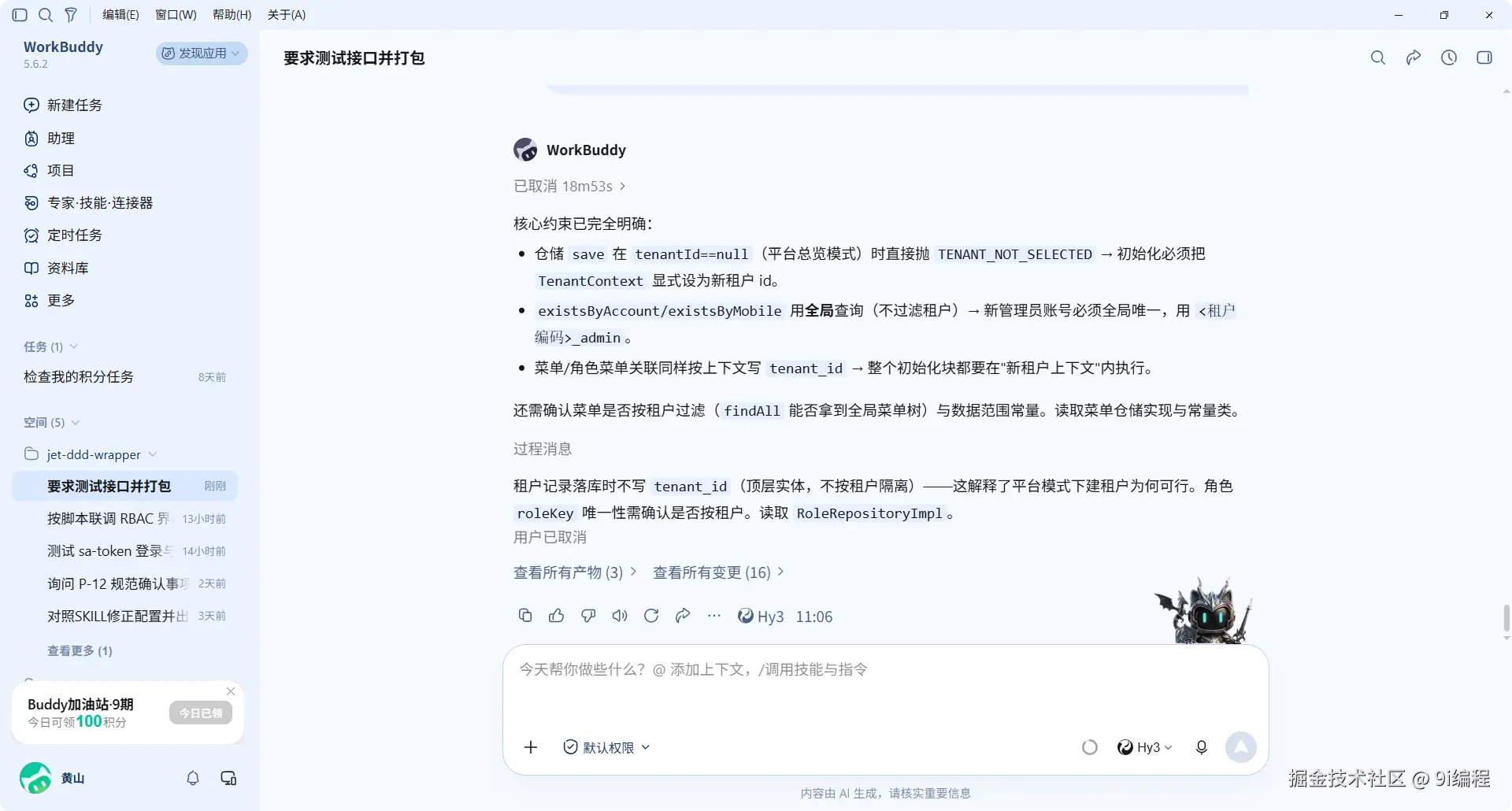Regenerate the response
1512x811 pixels.
(651, 616)
